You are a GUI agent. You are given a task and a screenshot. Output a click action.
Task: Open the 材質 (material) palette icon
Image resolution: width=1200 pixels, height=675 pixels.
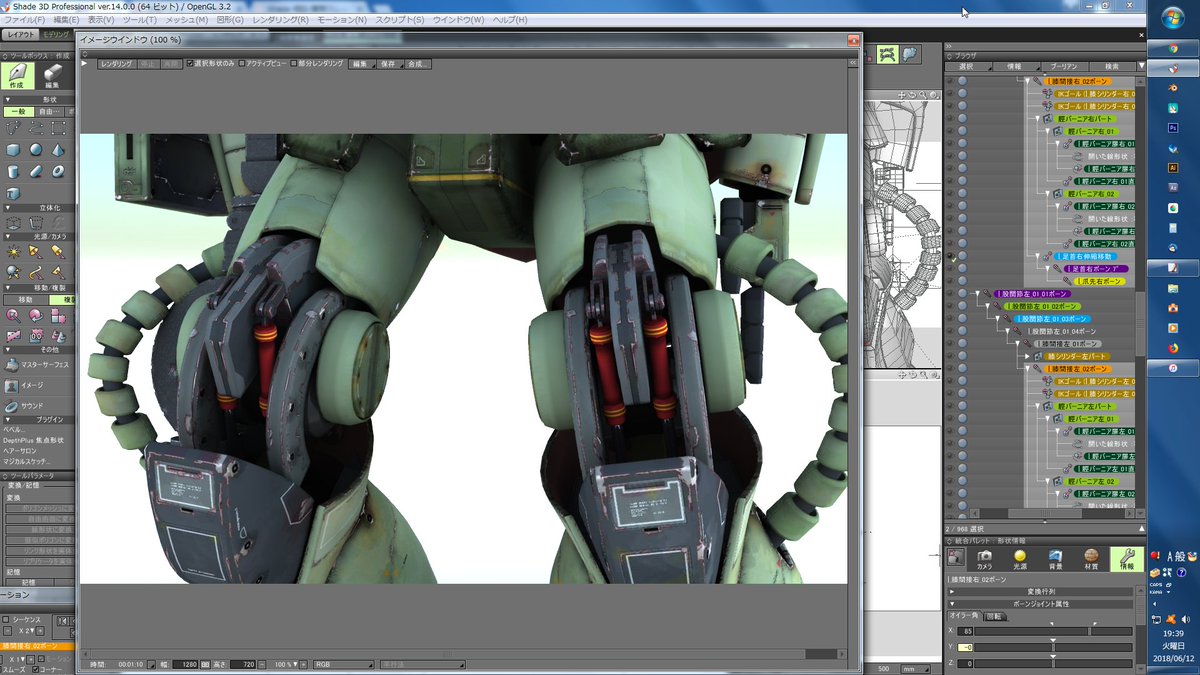tap(1091, 559)
